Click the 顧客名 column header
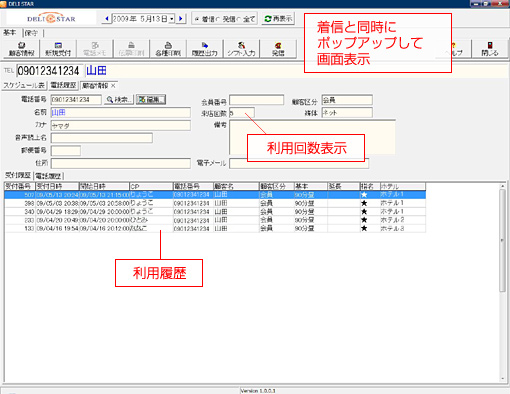This screenshot has width=510, height=394. [x=236, y=186]
